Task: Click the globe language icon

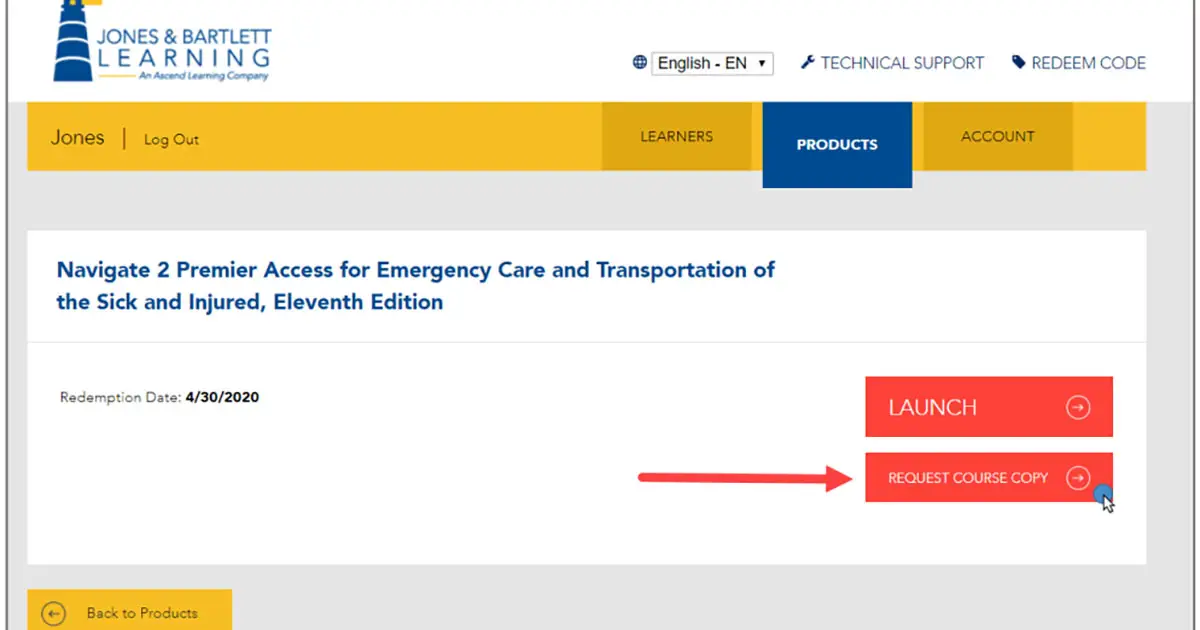Action: pos(640,62)
